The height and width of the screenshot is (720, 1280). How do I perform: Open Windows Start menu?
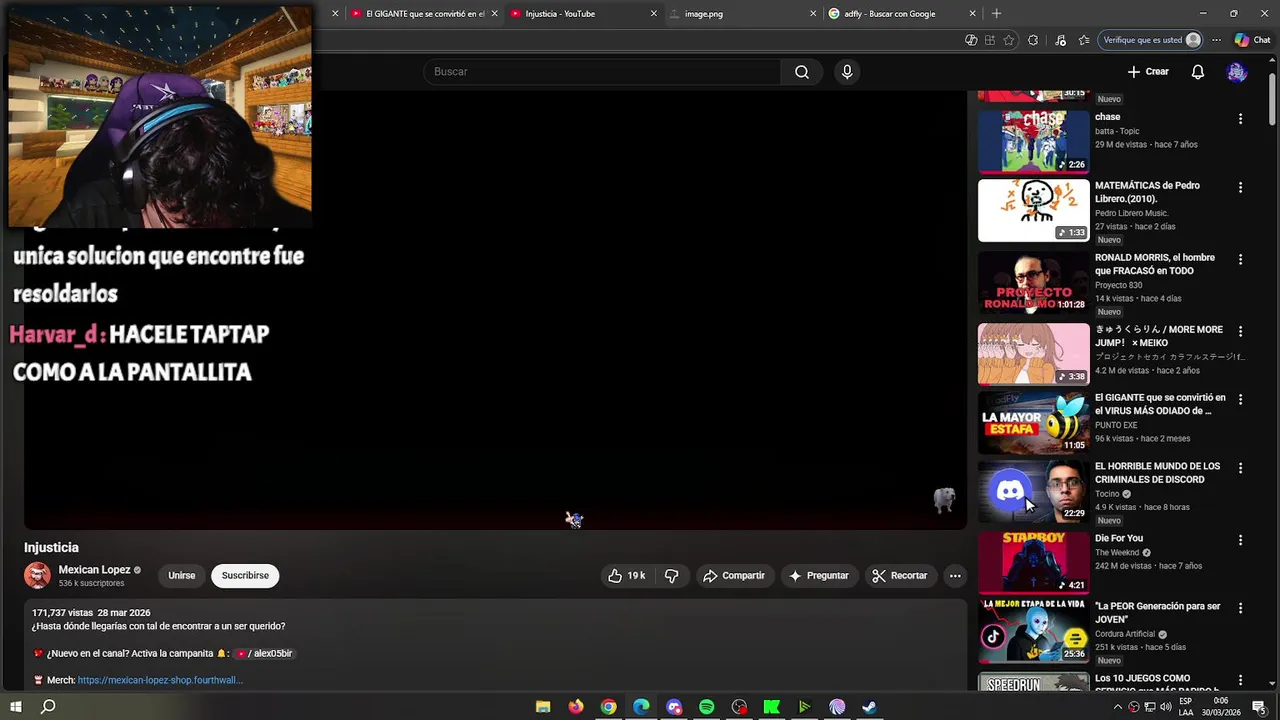[x=16, y=707]
